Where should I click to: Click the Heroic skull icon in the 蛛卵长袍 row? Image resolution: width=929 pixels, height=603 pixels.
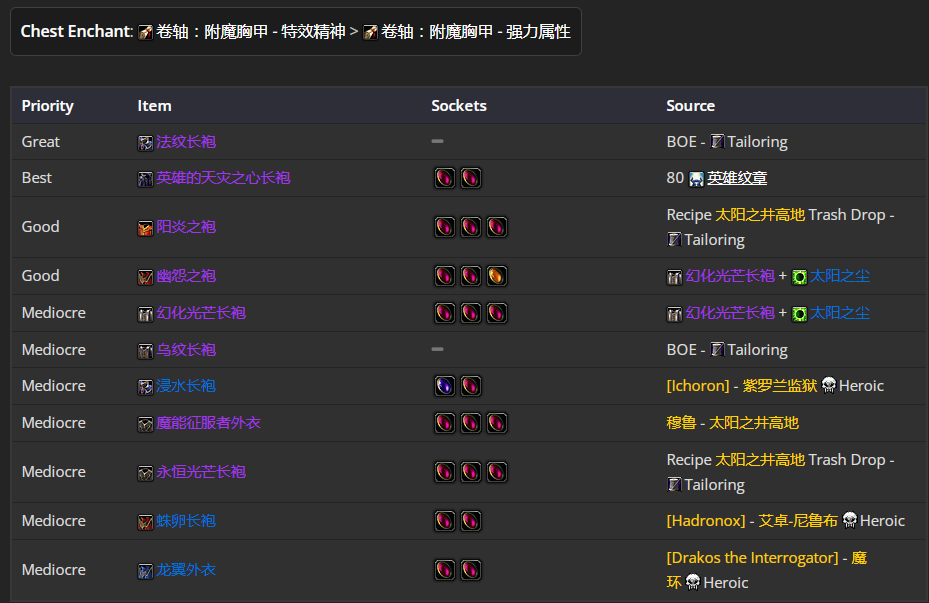[850, 520]
